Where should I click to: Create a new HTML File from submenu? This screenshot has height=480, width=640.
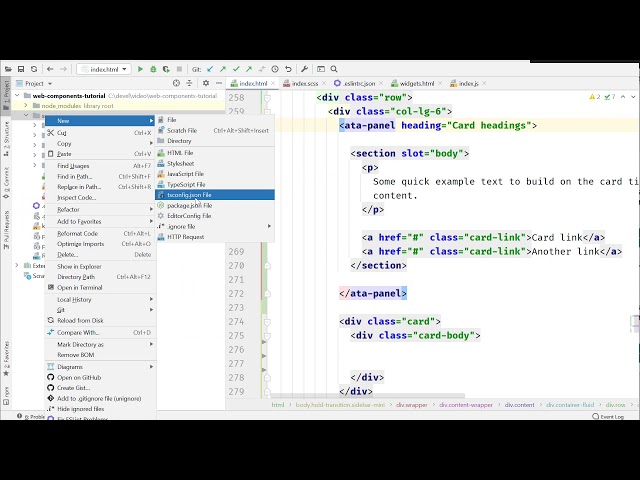(x=215, y=153)
